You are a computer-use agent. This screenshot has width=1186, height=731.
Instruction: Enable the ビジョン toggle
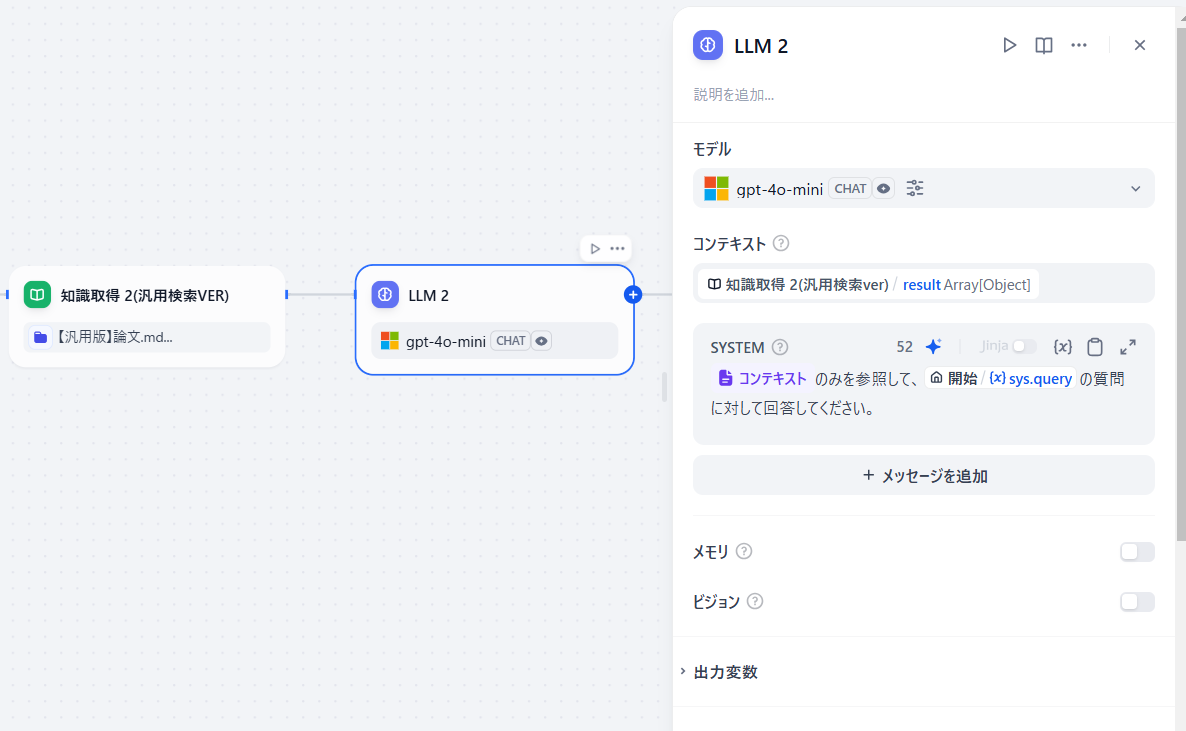pyautogui.click(x=1137, y=602)
